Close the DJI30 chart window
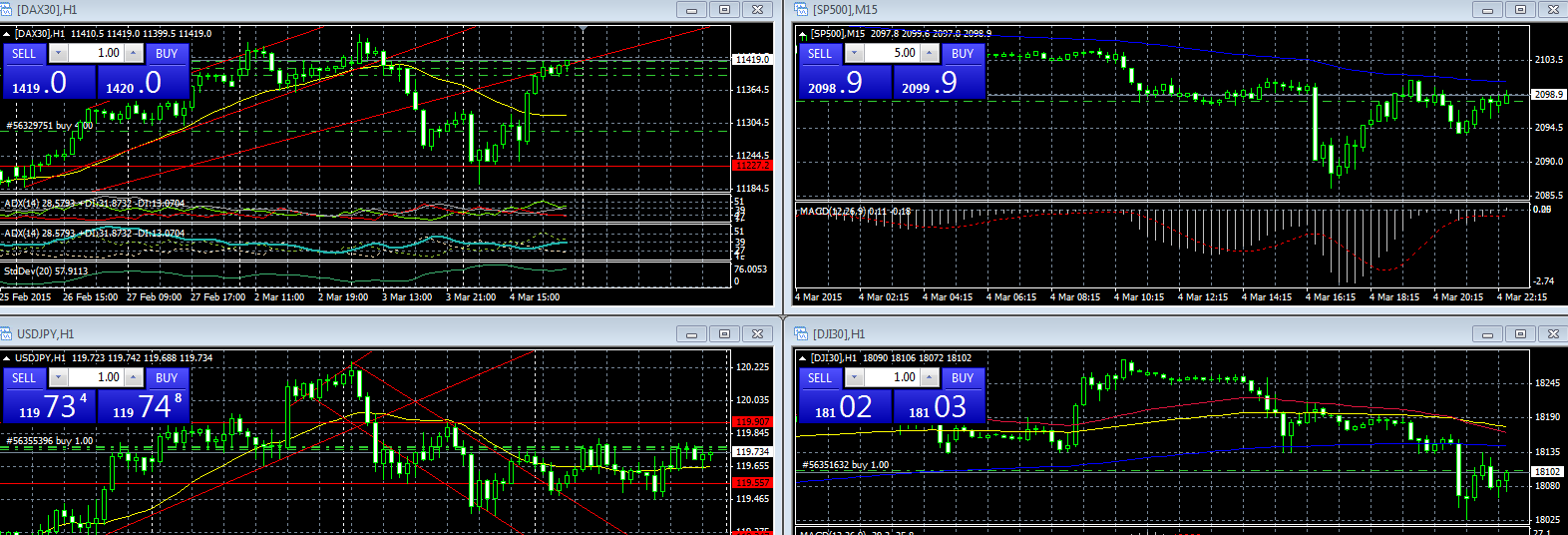 1553,333
